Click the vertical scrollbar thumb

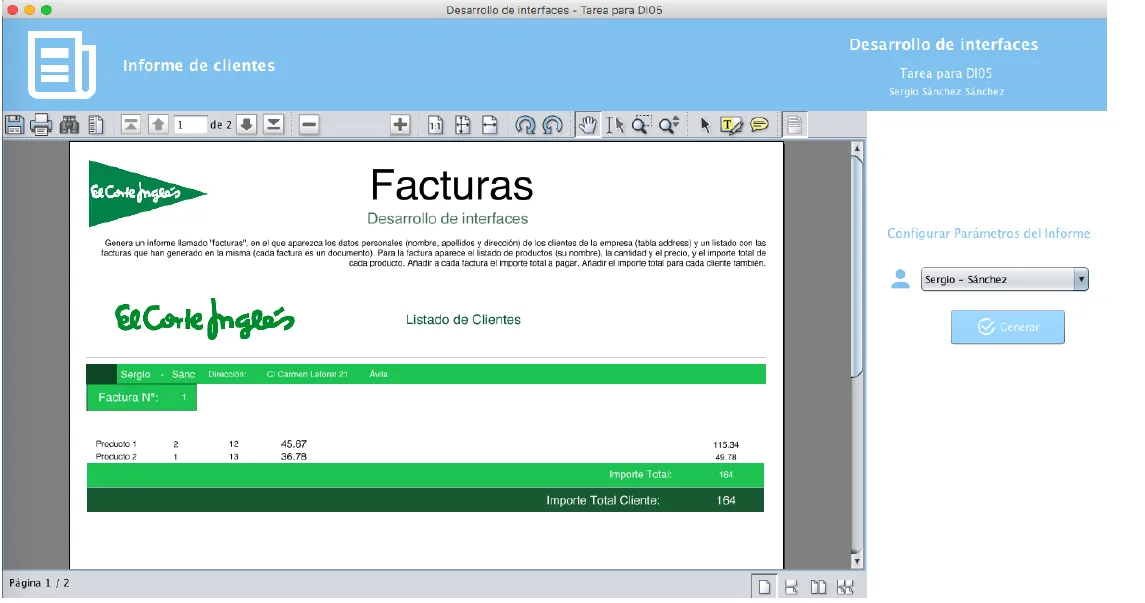click(857, 266)
